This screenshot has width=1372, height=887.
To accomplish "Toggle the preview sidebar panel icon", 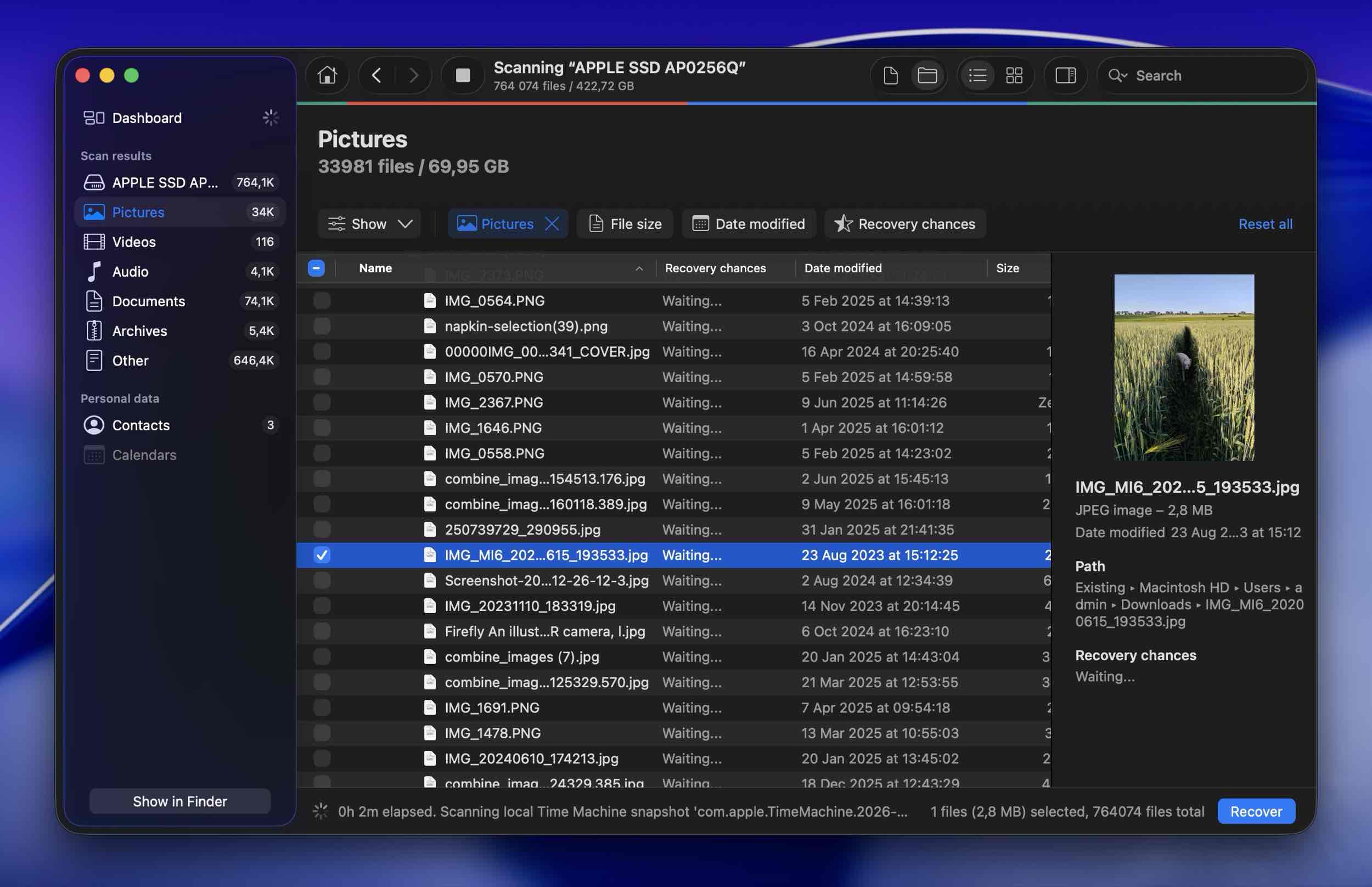I will click(1065, 75).
